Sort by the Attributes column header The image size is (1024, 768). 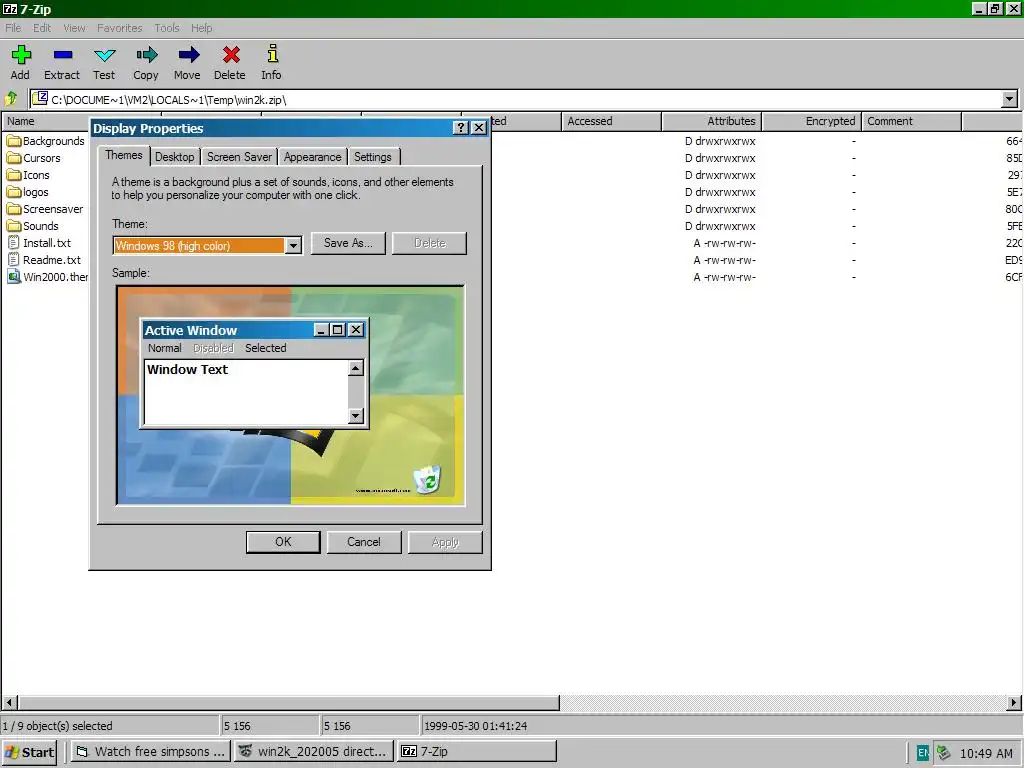711,121
